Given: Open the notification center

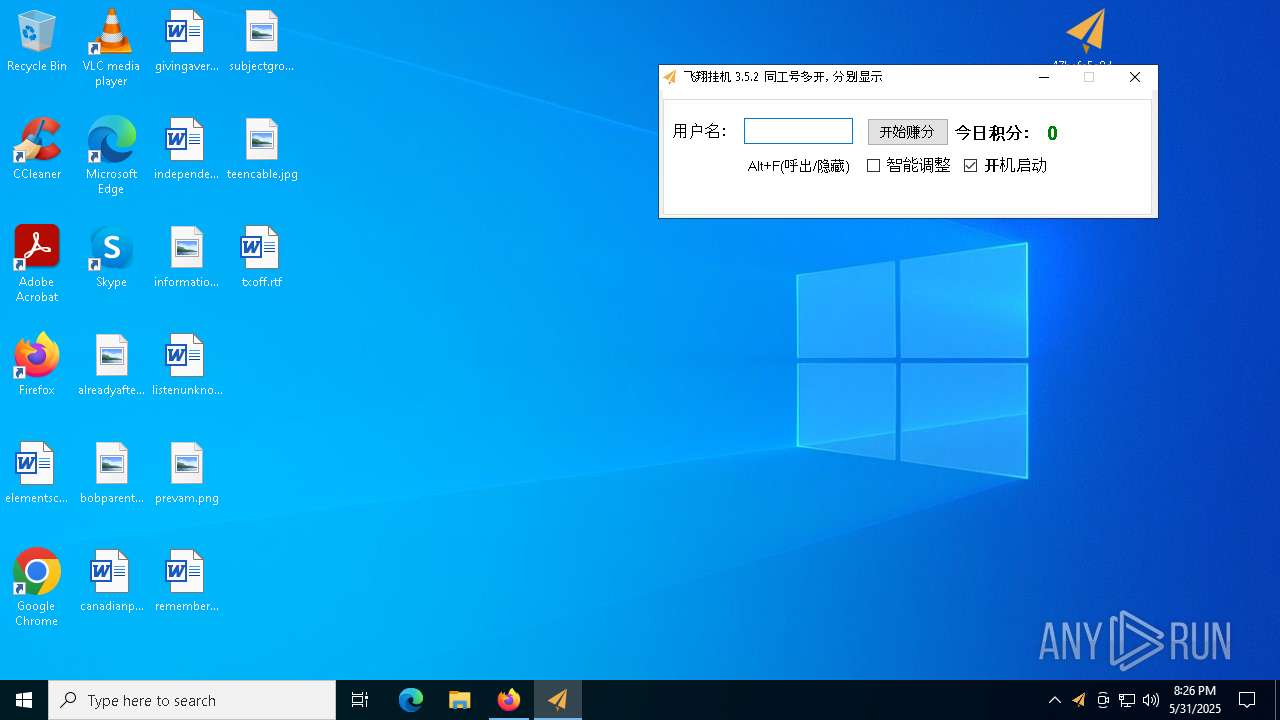Looking at the screenshot, I should [x=1247, y=700].
